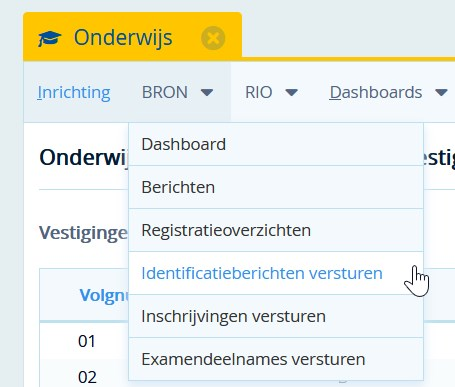Select table row 02
Image resolution: width=455 pixels, height=387 pixels.
click(x=87, y=377)
